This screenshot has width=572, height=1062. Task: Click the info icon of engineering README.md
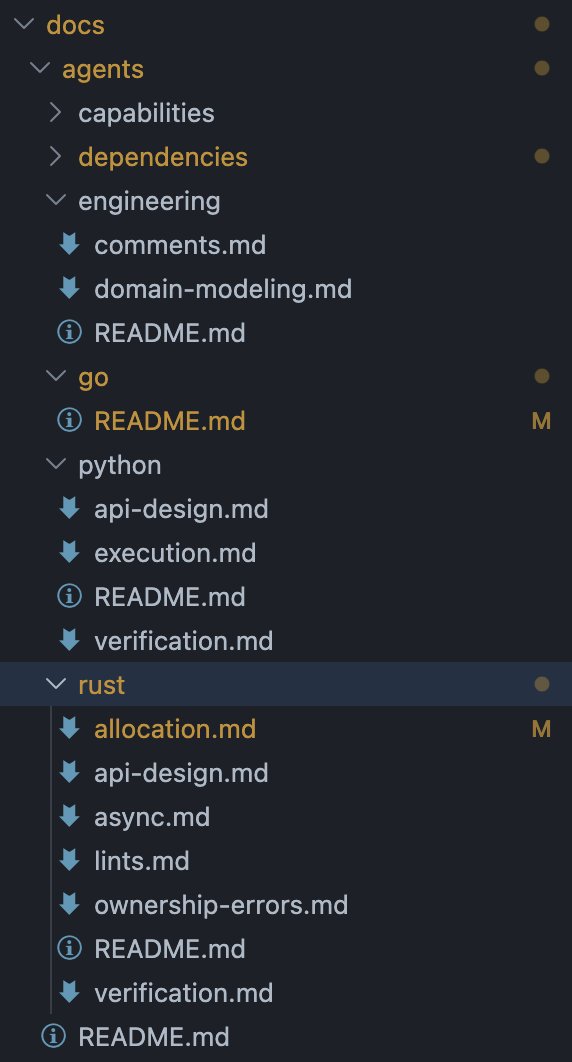[x=69, y=333]
